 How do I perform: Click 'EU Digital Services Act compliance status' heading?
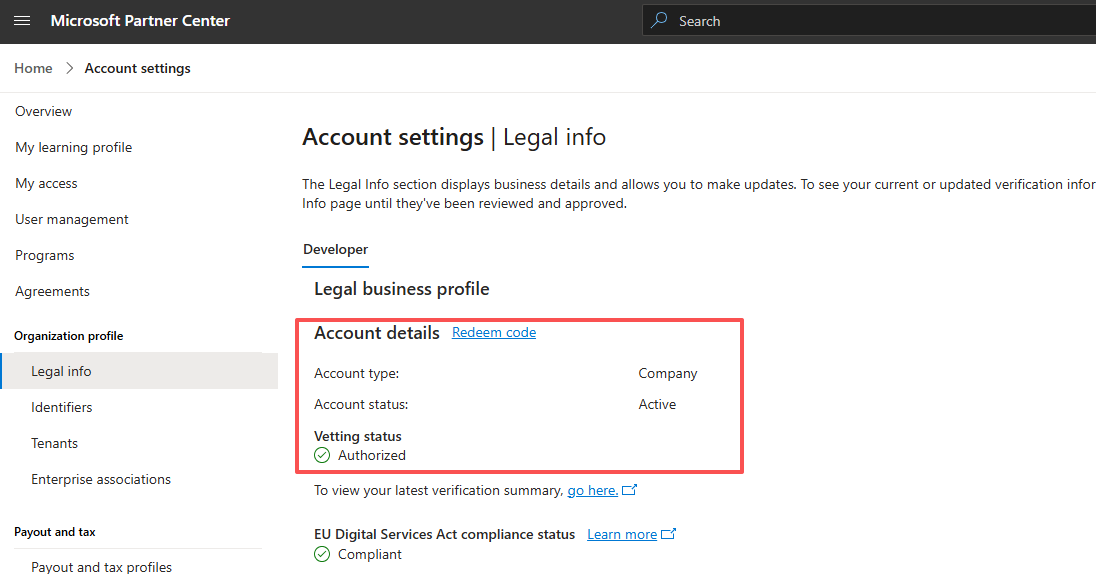[445, 534]
